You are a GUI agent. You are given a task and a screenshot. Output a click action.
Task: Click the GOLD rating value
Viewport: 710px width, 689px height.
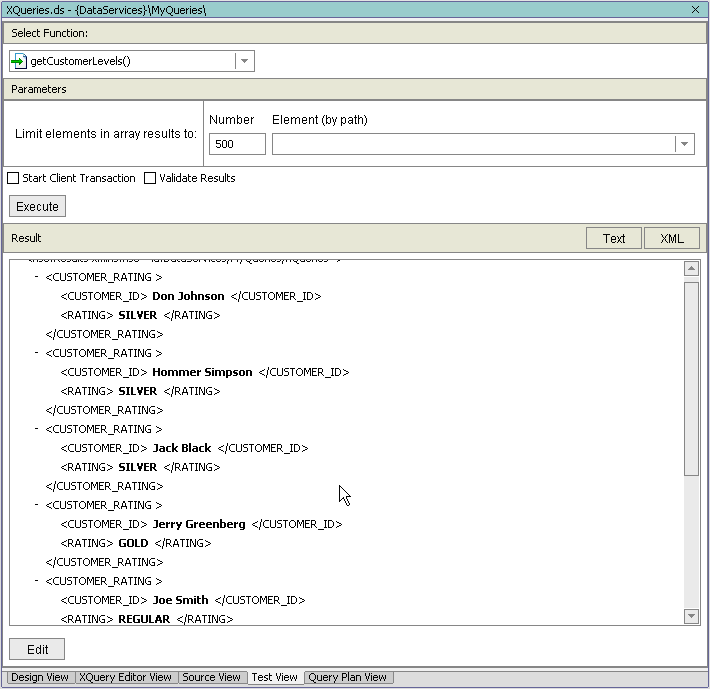tap(133, 543)
